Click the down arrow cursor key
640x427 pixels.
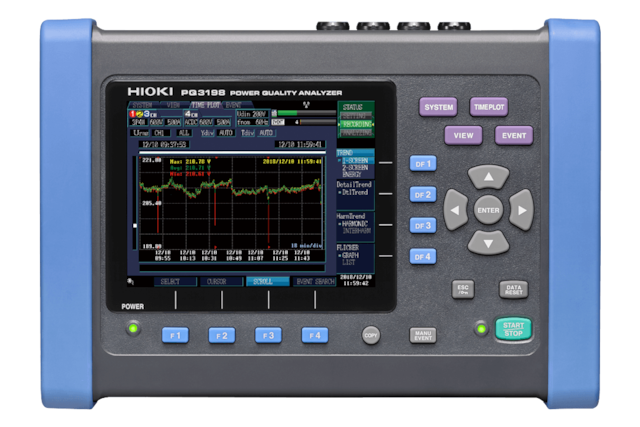coord(488,243)
